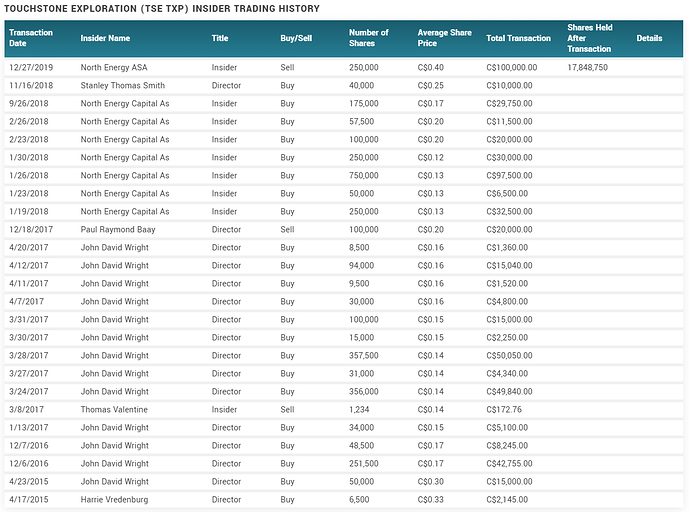Click the 1,234 shares cell
Screen dimensions: 690x512
point(359,410)
